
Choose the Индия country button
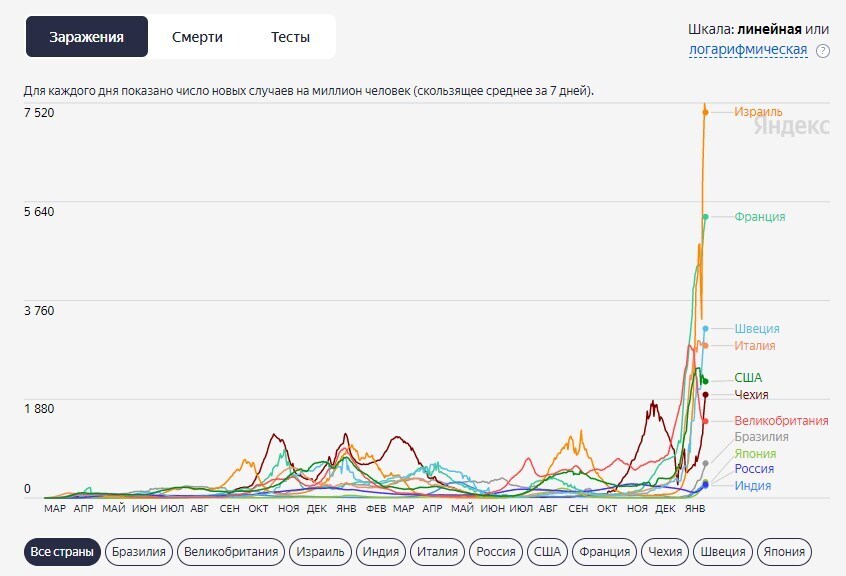click(381, 551)
